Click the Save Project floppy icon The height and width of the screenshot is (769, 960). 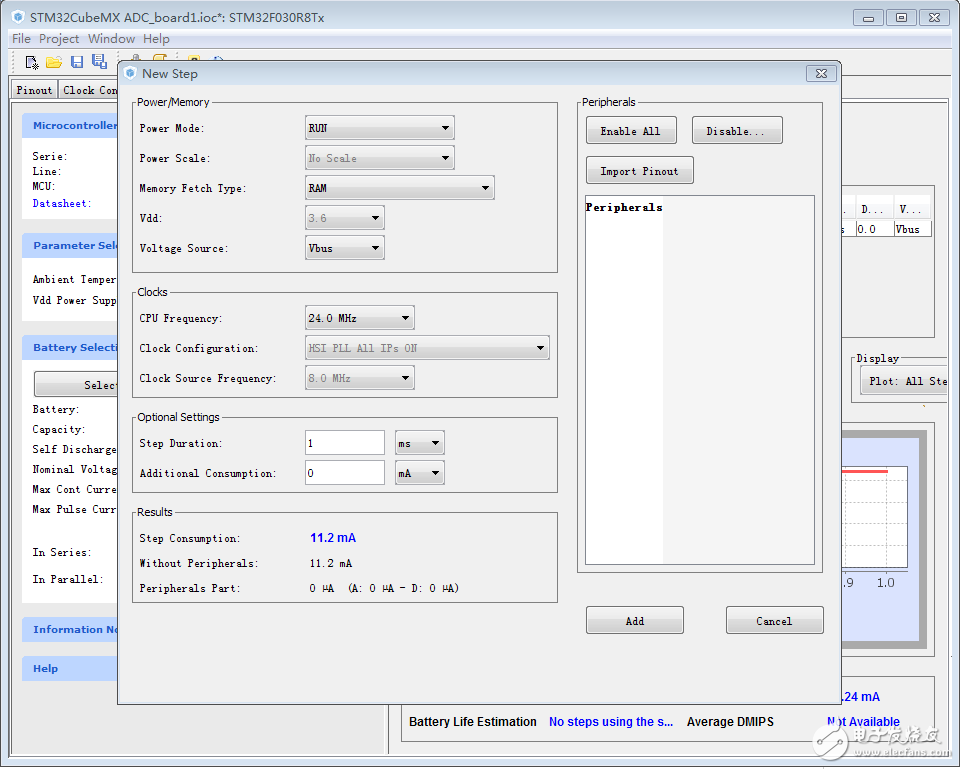point(77,62)
